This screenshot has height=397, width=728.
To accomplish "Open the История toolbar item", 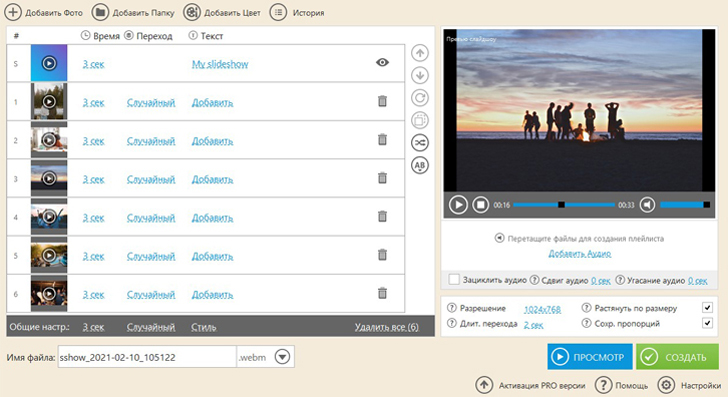I will tap(297, 13).
